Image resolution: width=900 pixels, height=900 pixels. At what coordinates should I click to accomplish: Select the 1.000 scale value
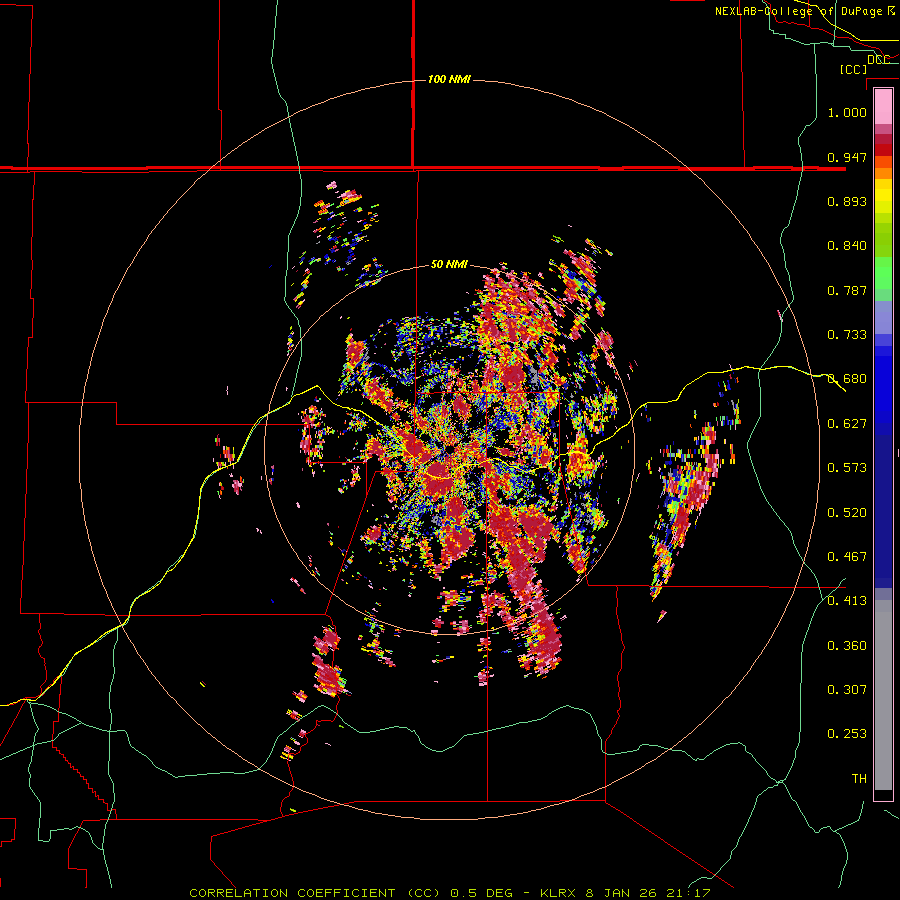tap(847, 112)
